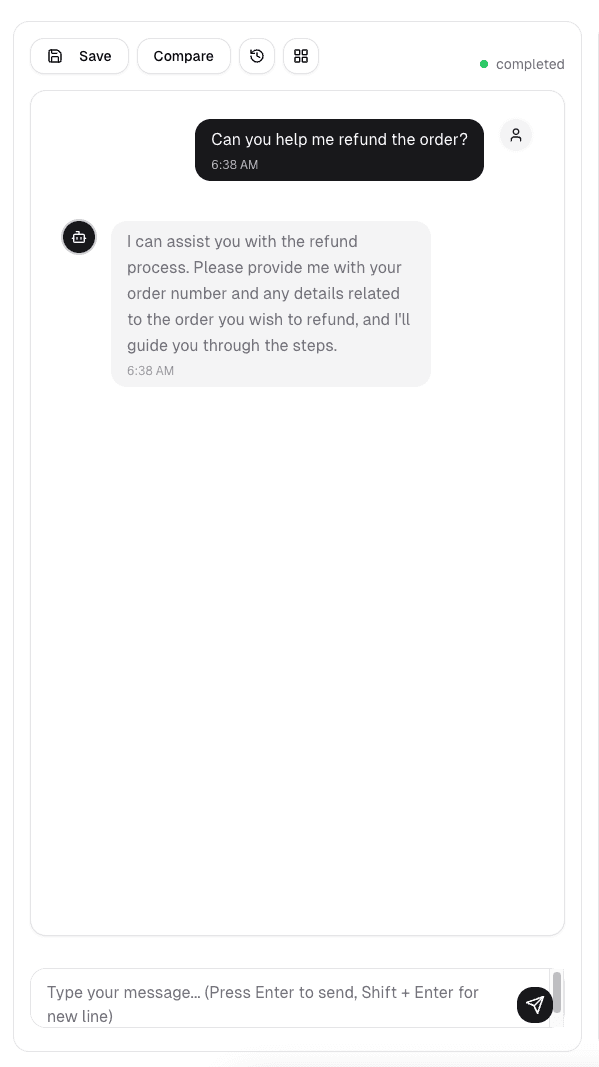Open the history clock icon
This screenshot has width=599, height=1067.
(257, 56)
